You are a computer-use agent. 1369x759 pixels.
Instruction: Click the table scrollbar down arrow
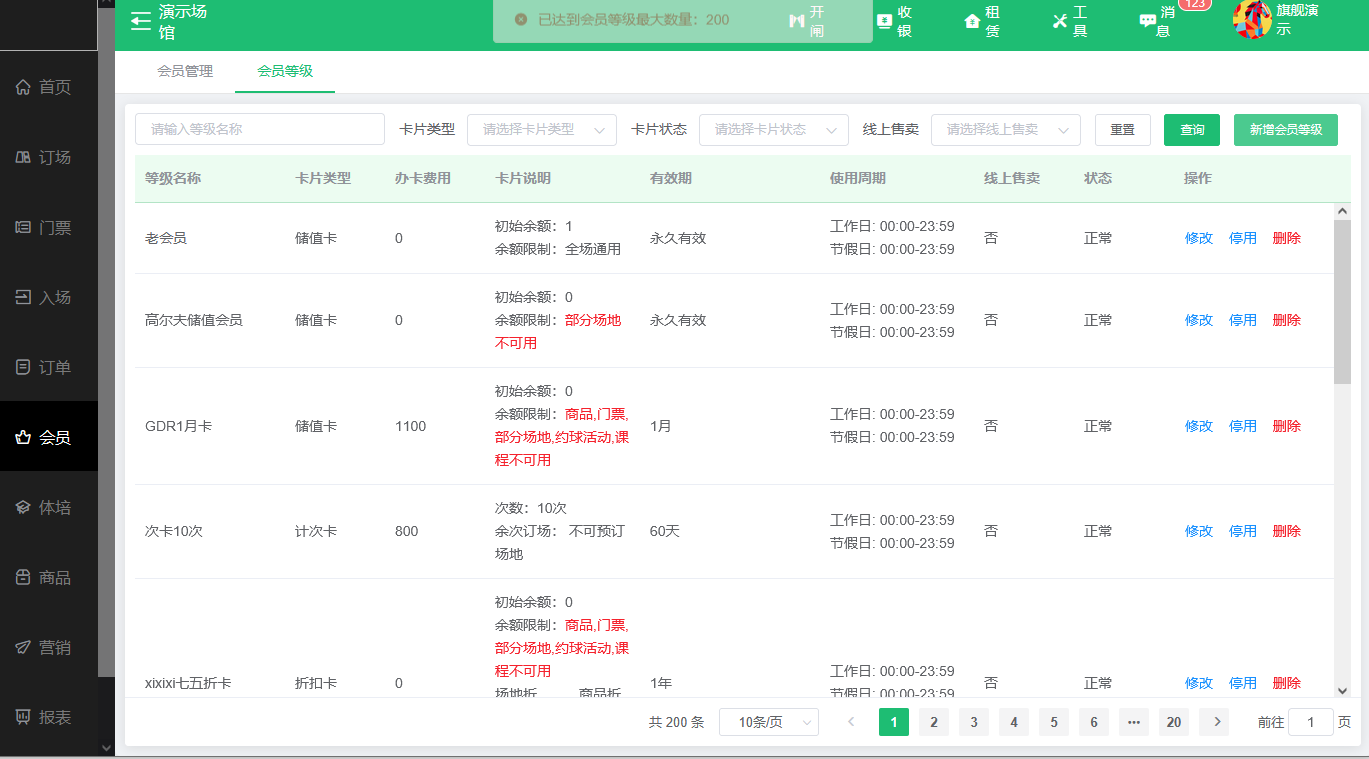tap(1342, 690)
